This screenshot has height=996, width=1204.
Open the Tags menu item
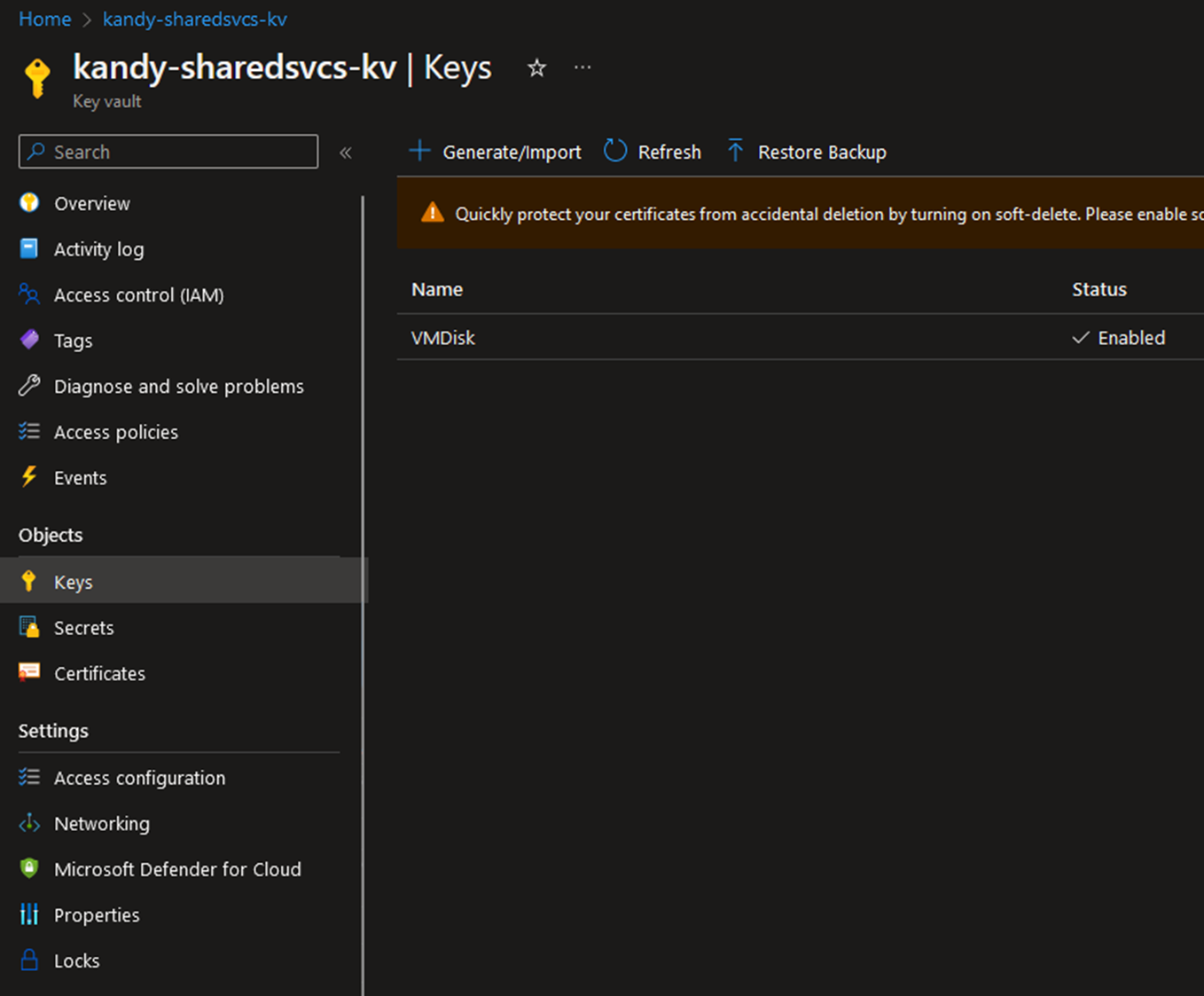(73, 341)
